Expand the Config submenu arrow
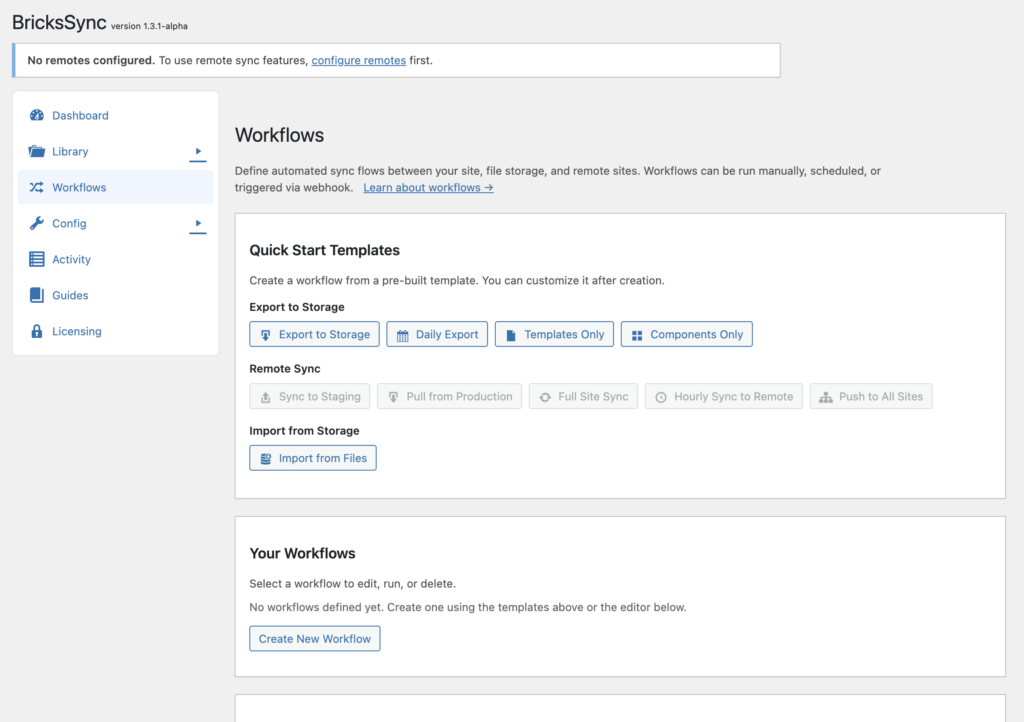The image size is (1024, 722). pyautogui.click(x=198, y=224)
